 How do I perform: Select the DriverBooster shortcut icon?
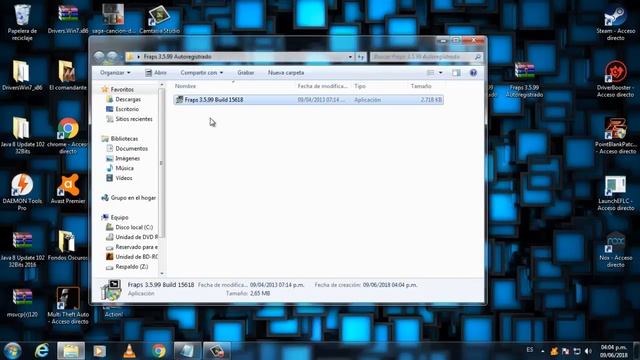point(615,79)
